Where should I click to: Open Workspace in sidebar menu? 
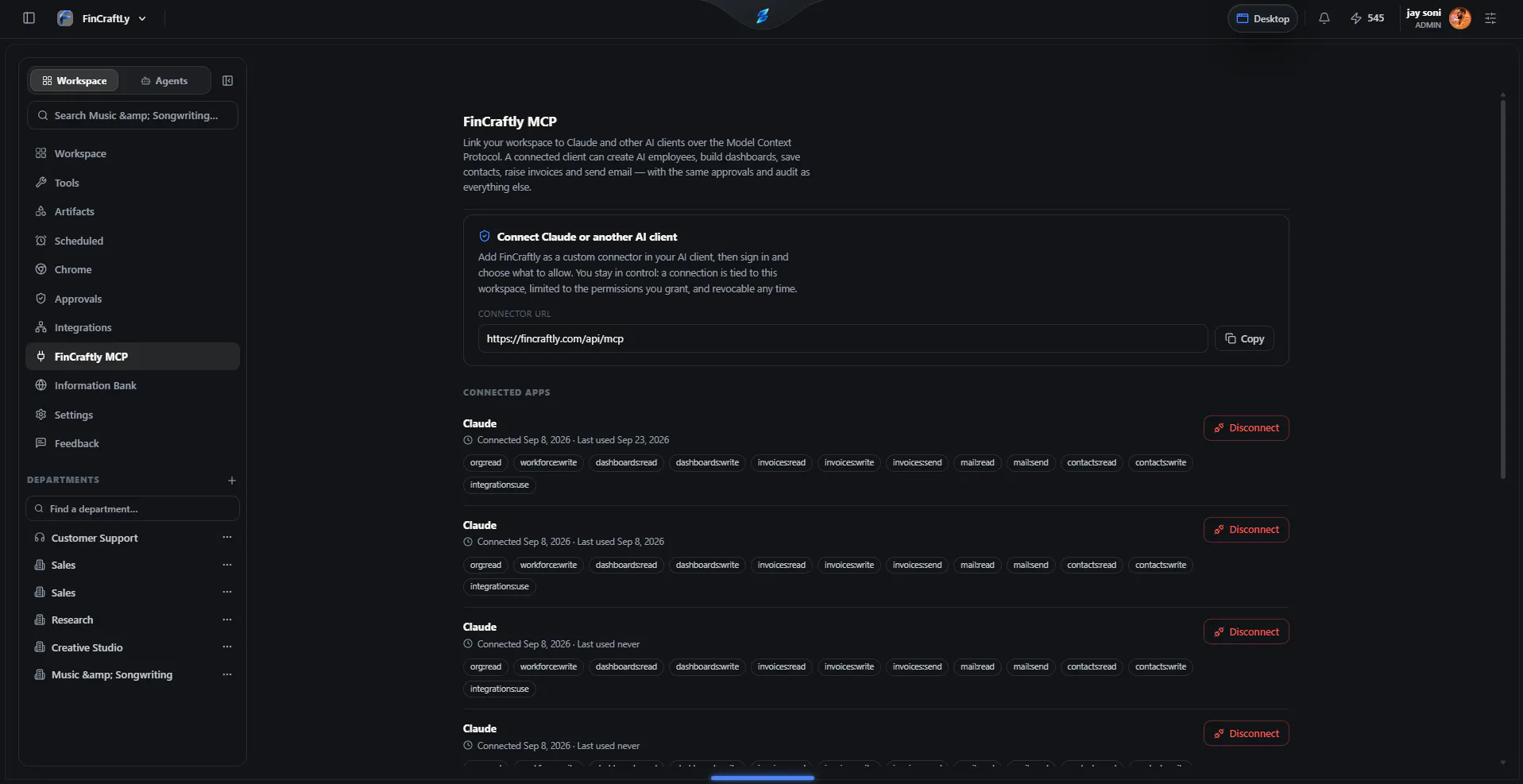point(133,153)
